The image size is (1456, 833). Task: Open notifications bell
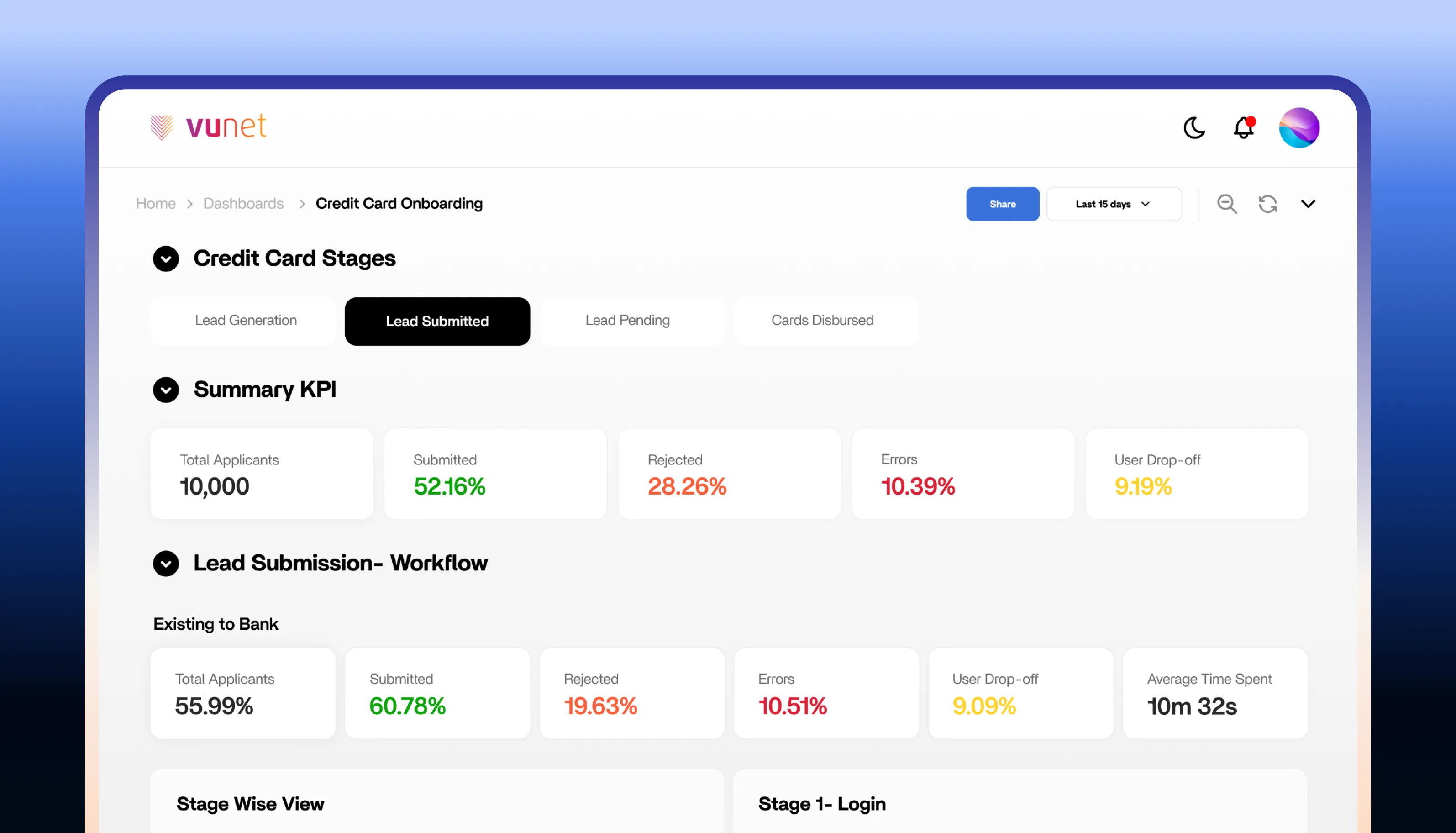[1244, 127]
